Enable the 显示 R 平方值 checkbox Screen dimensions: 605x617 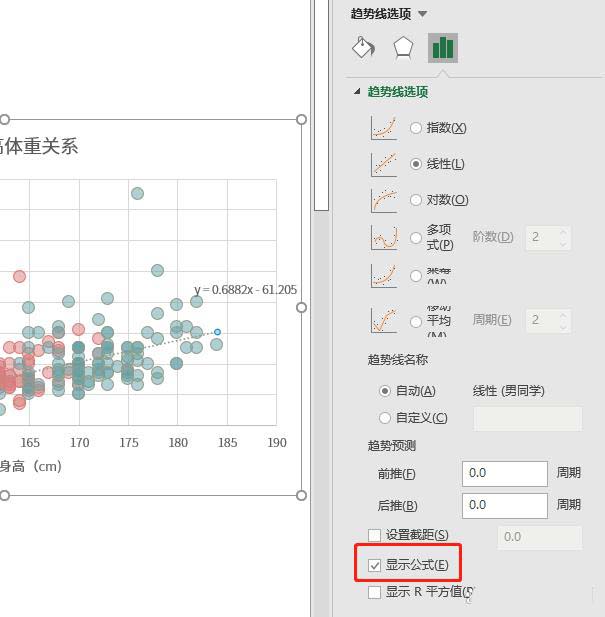coord(375,592)
